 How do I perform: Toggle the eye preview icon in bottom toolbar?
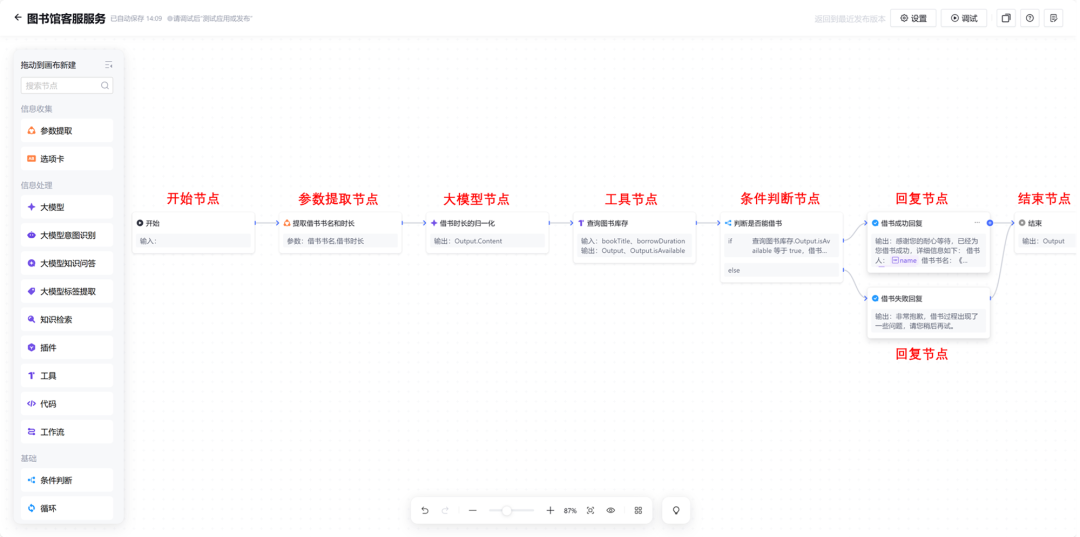point(610,510)
